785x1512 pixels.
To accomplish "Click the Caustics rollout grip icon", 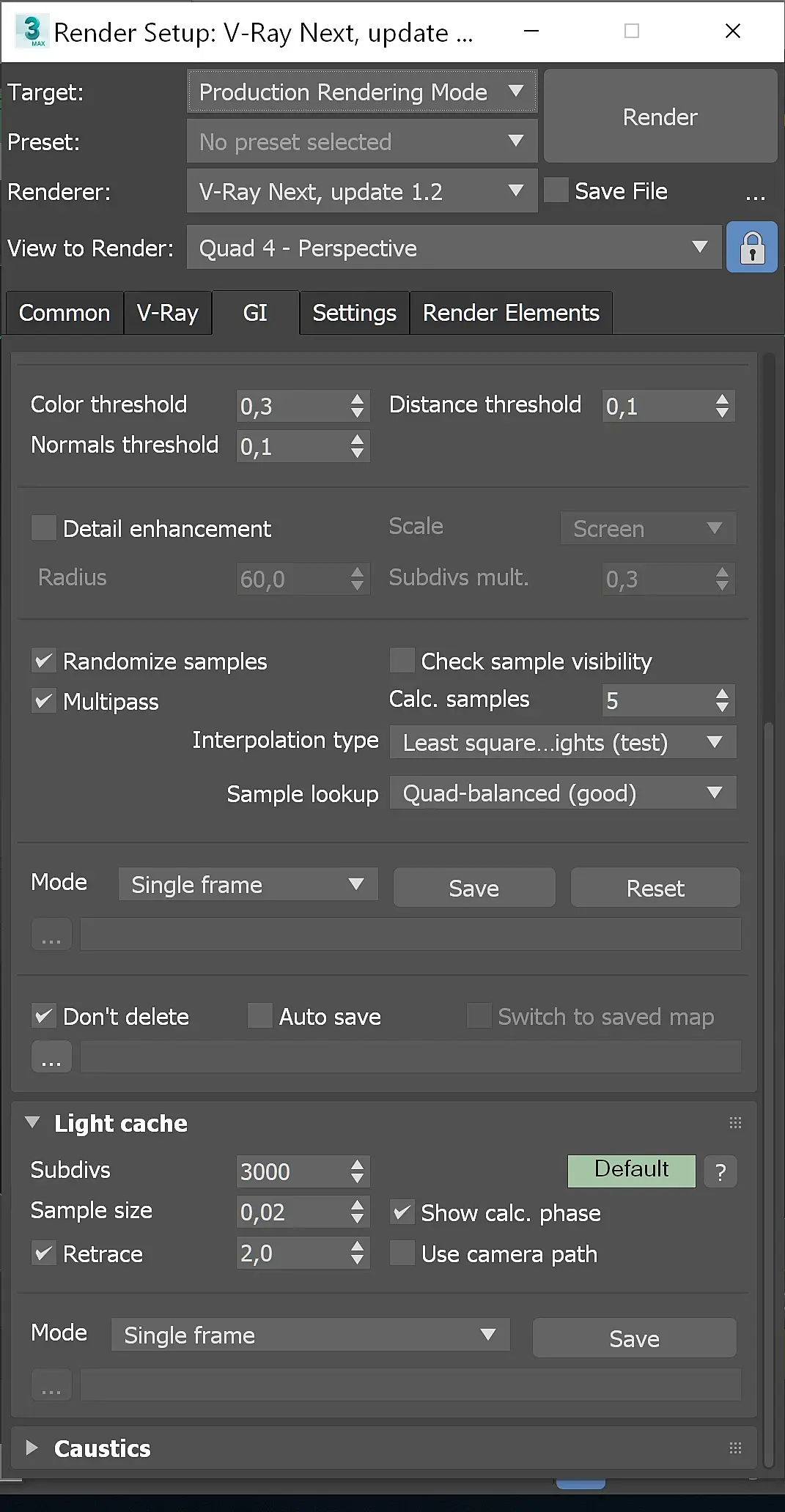I will [x=735, y=1448].
